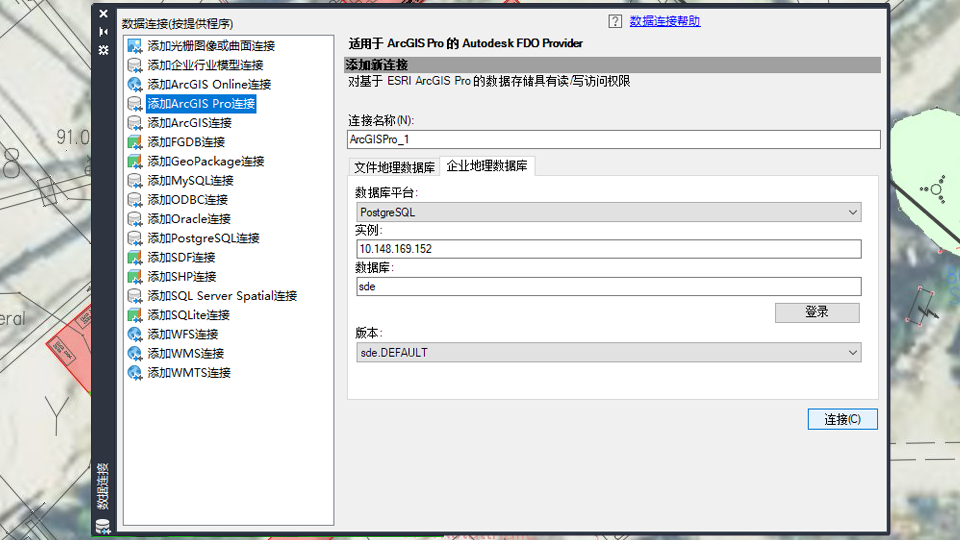960x540 pixels.
Task: Select 添加SQLite连接 provider
Action: coord(189,315)
